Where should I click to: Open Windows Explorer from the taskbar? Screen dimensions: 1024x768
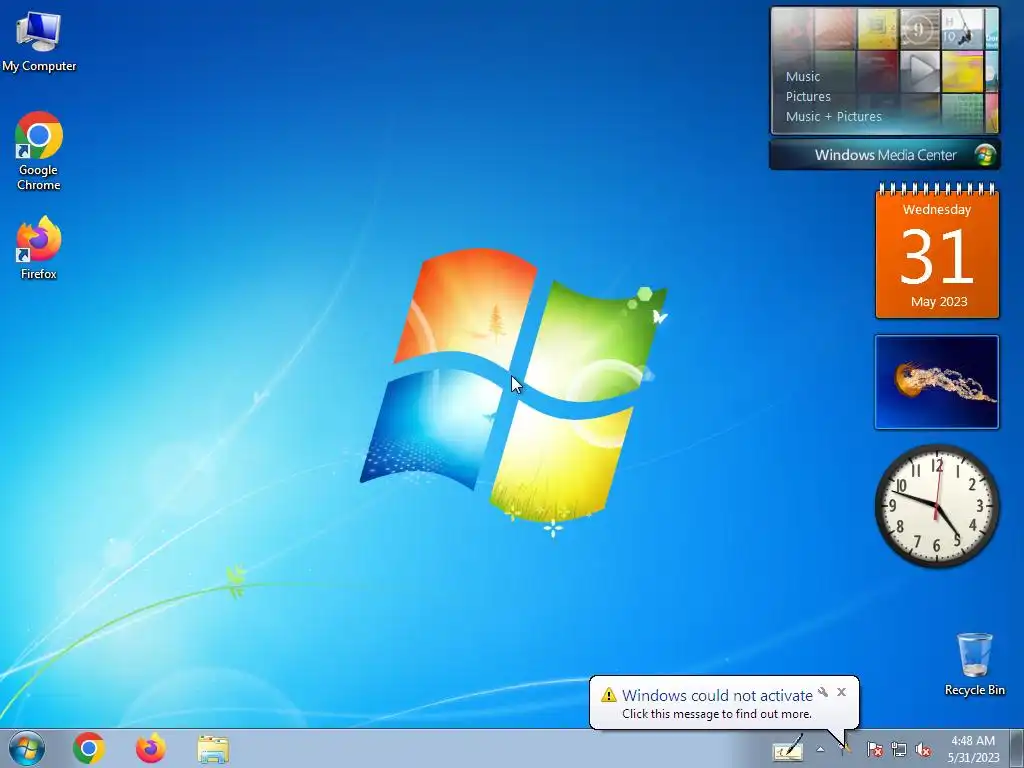213,749
